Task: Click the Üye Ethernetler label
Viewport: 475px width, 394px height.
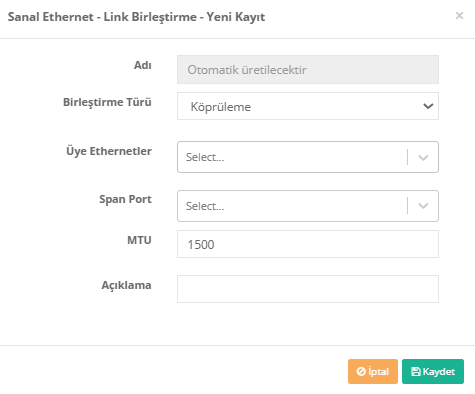Action: (109, 151)
